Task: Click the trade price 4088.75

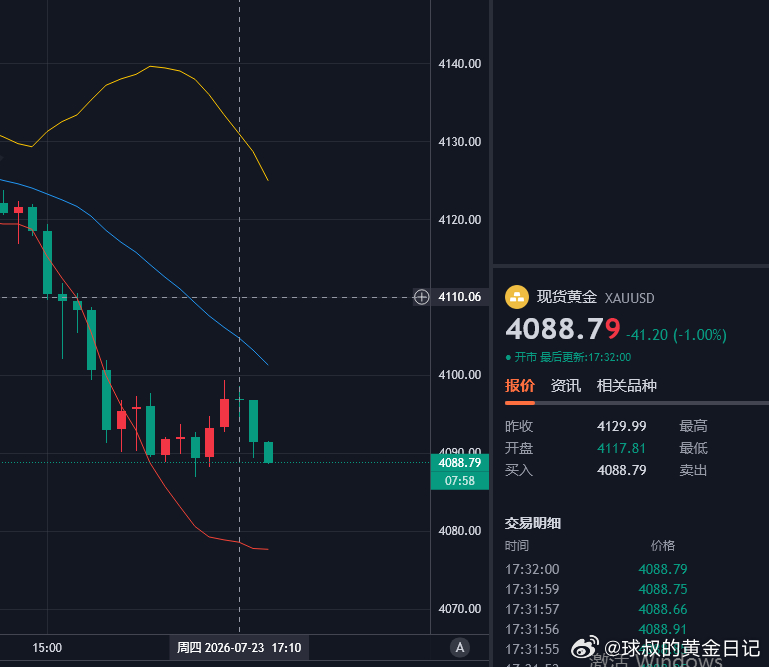Action: point(663,590)
